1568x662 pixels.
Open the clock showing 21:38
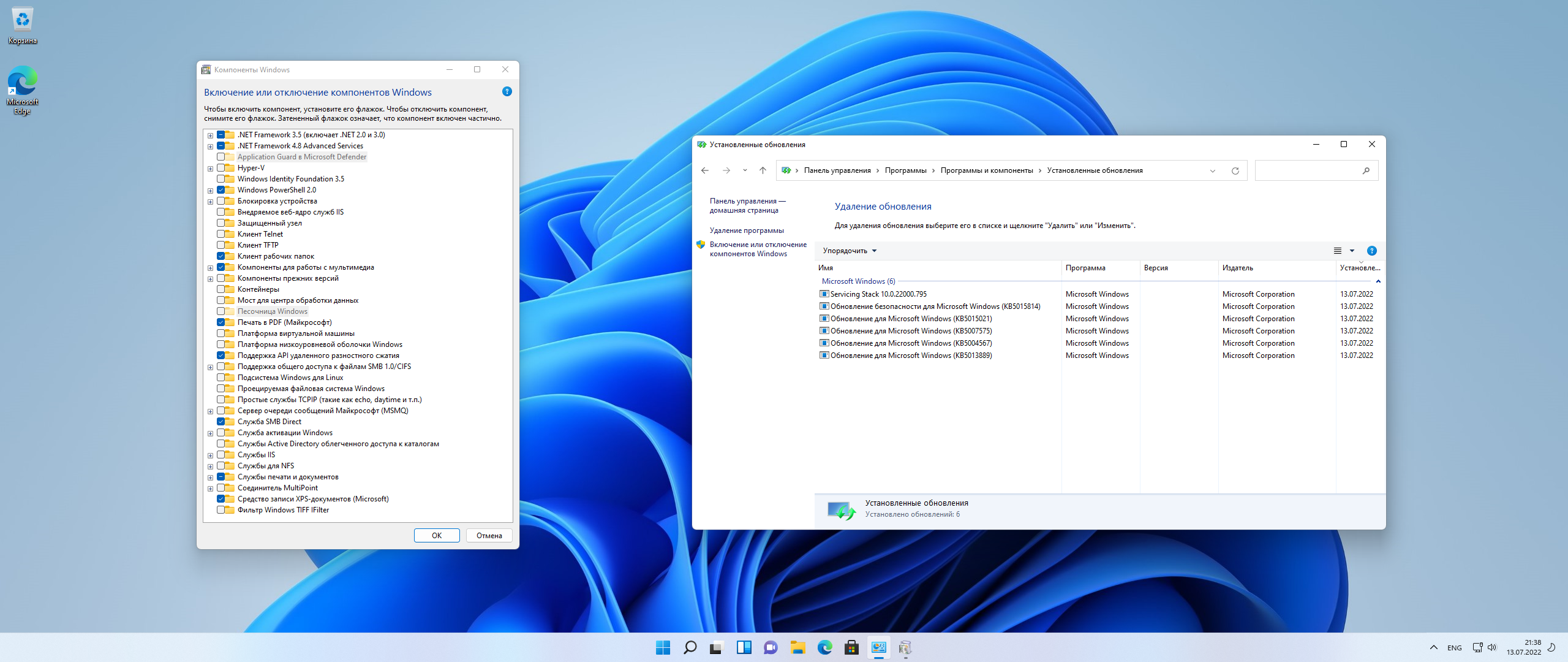point(1524,647)
